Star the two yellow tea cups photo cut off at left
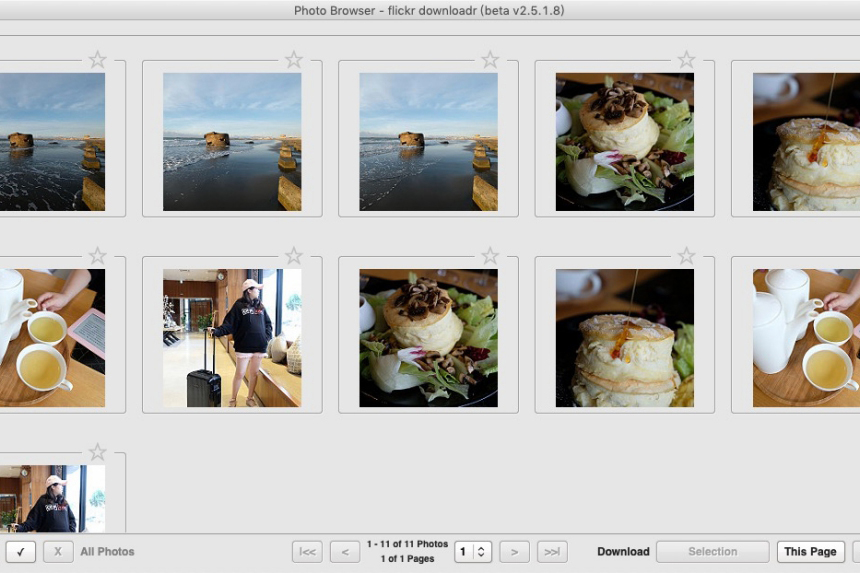860x573 pixels. (98, 256)
